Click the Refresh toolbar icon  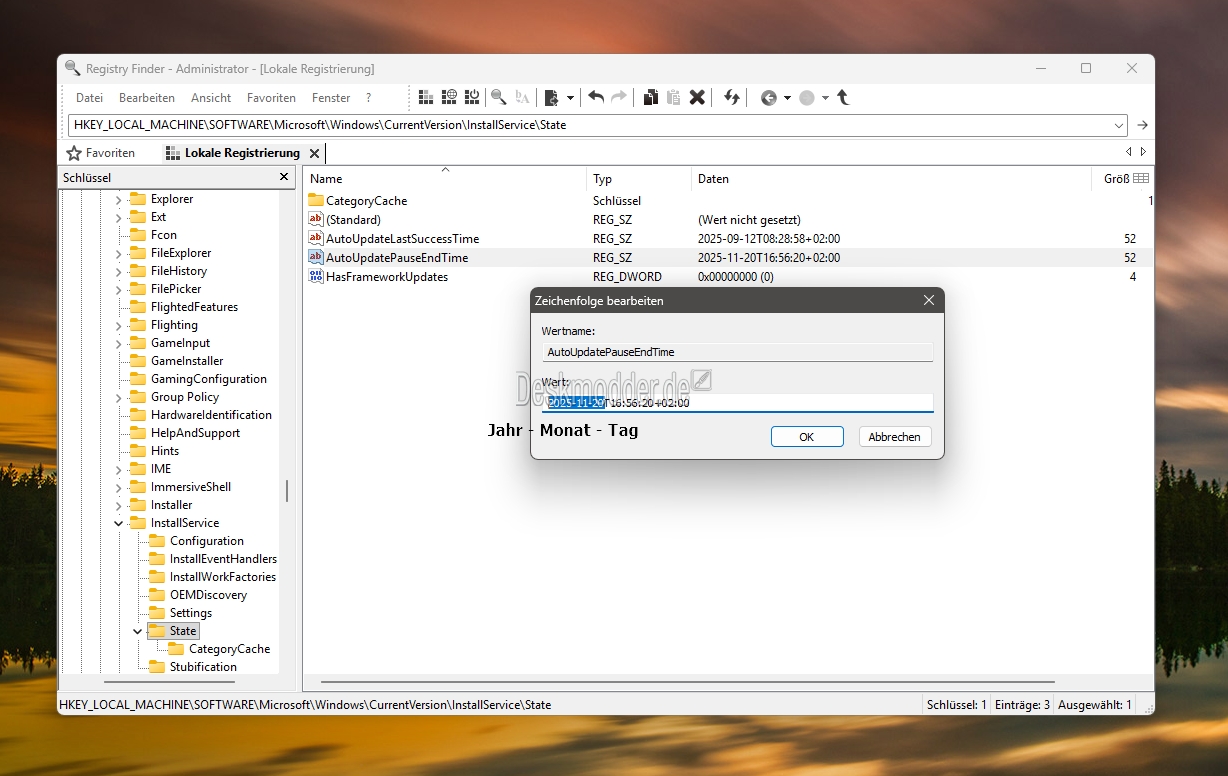pos(732,97)
